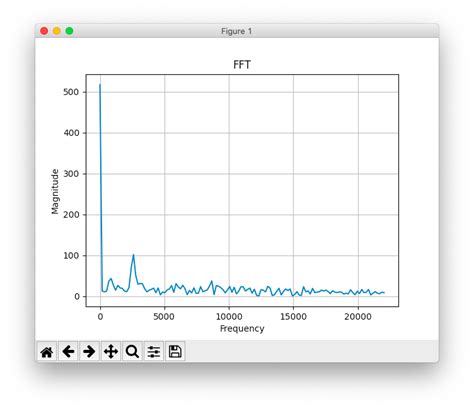Click the FFT plot title

242,65
